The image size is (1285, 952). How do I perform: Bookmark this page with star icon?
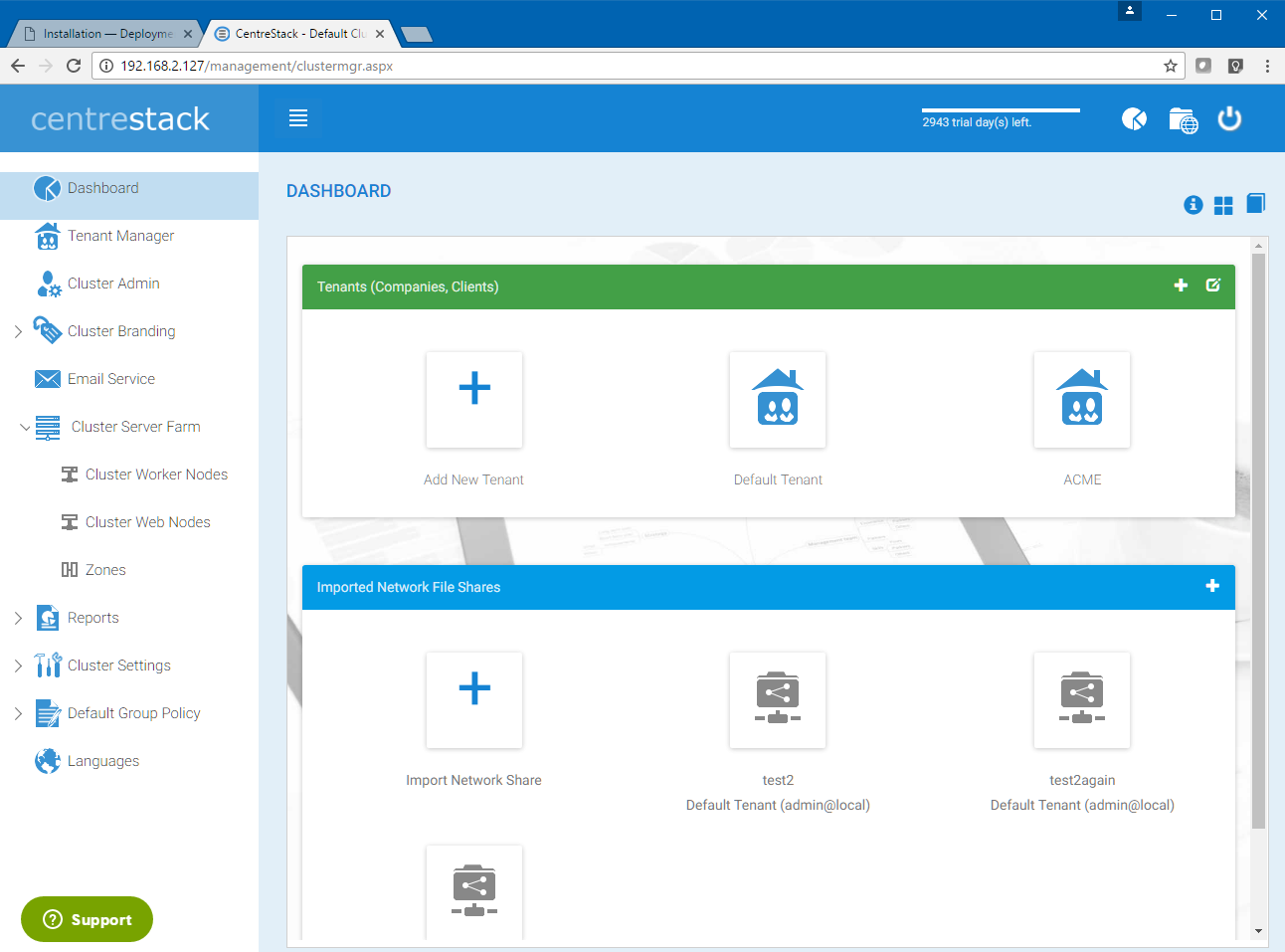[x=1171, y=66]
